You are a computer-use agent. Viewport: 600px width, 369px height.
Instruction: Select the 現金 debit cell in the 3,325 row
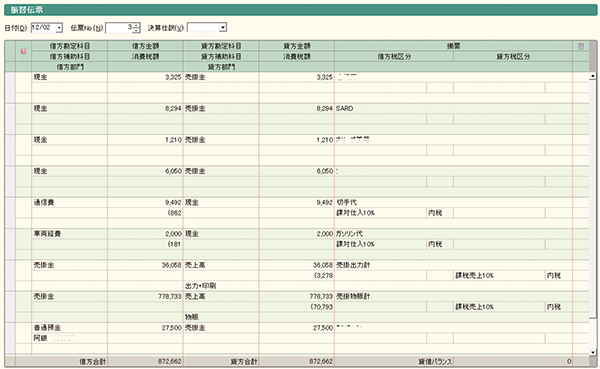[x=70, y=77]
